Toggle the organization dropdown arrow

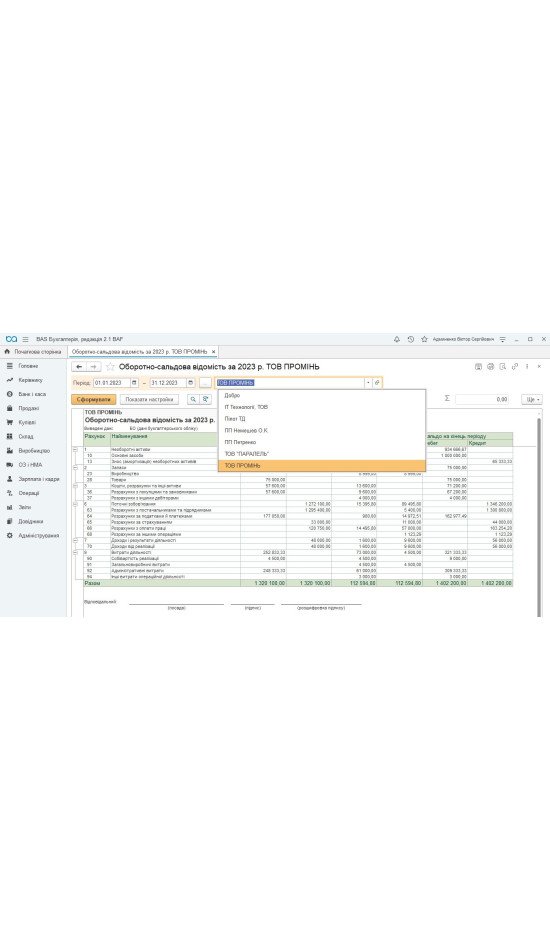[368, 383]
